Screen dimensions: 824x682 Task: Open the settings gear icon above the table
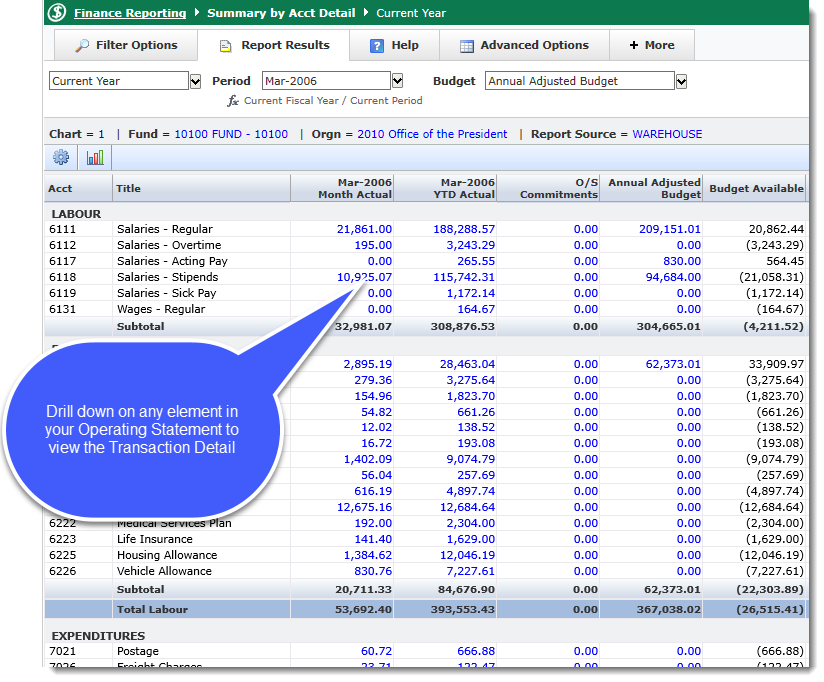point(62,157)
